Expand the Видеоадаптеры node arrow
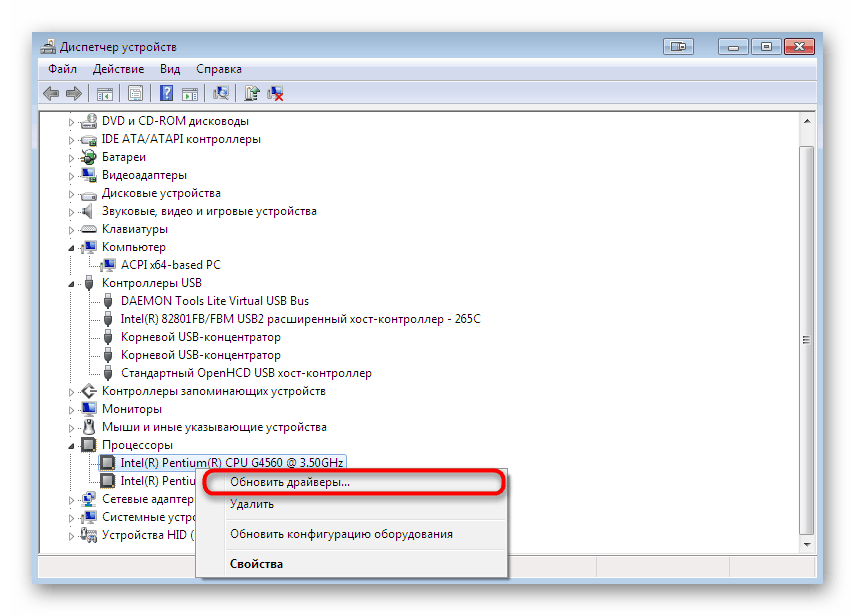 coord(71,176)
